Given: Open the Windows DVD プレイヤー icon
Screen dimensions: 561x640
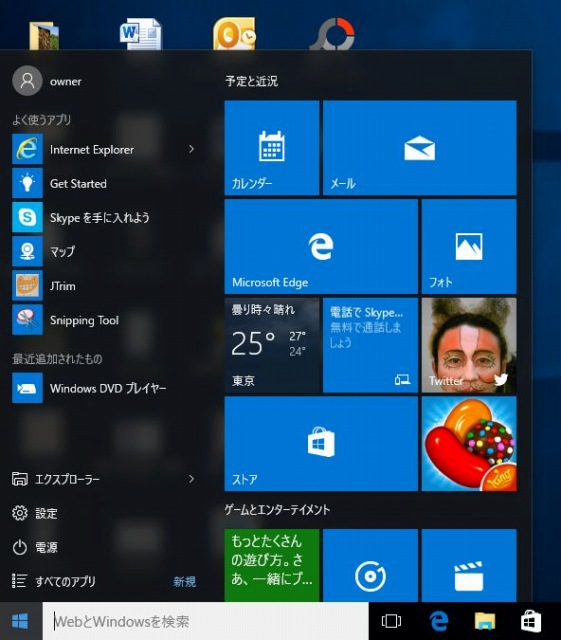Looking at the screenshot, I should tap(27, 388).
